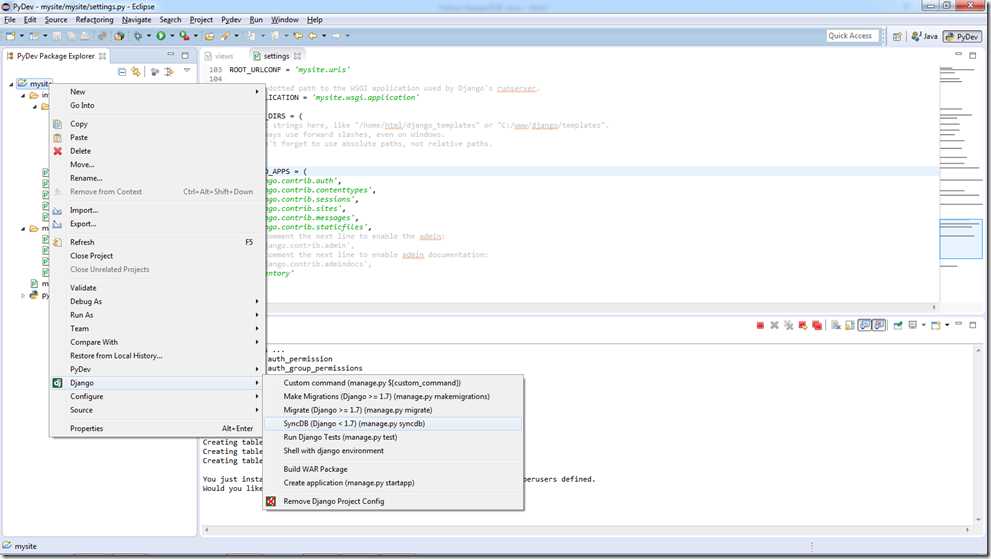This screenshot has width=991, height=559.
Task: Click the Debug gear icon in toolbar
Action: (138, 36)
